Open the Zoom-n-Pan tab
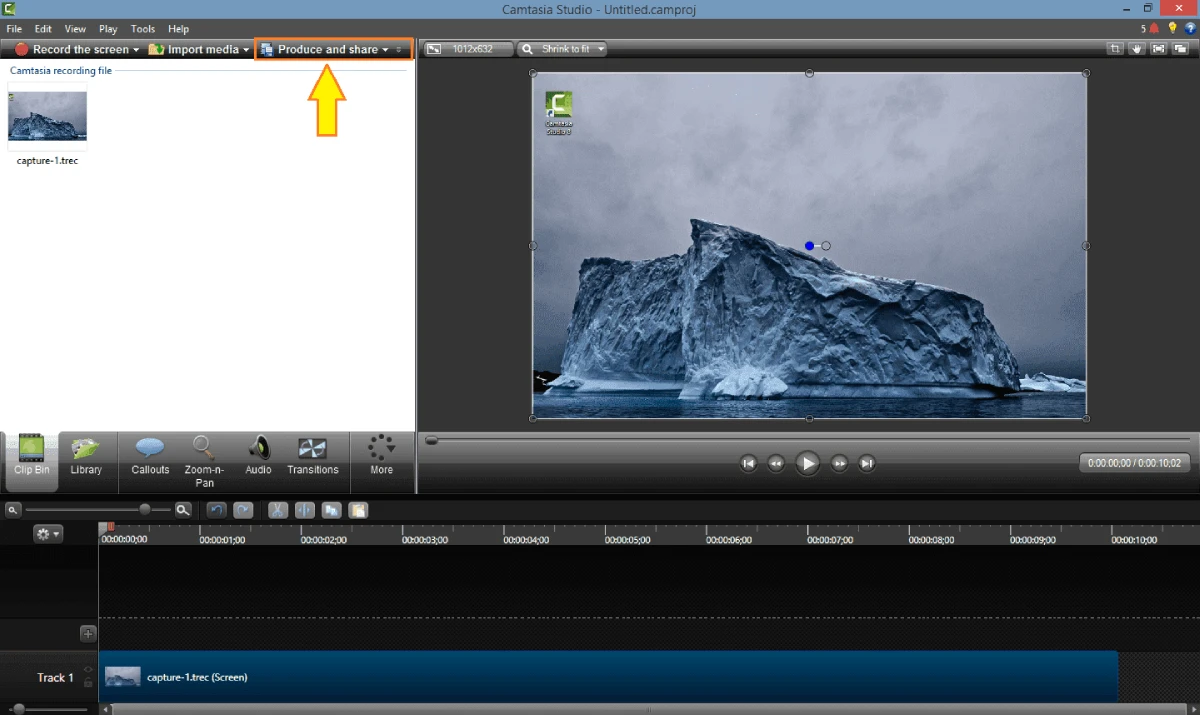The height and width of the screenshot is (715, 1200). [204, 461]
